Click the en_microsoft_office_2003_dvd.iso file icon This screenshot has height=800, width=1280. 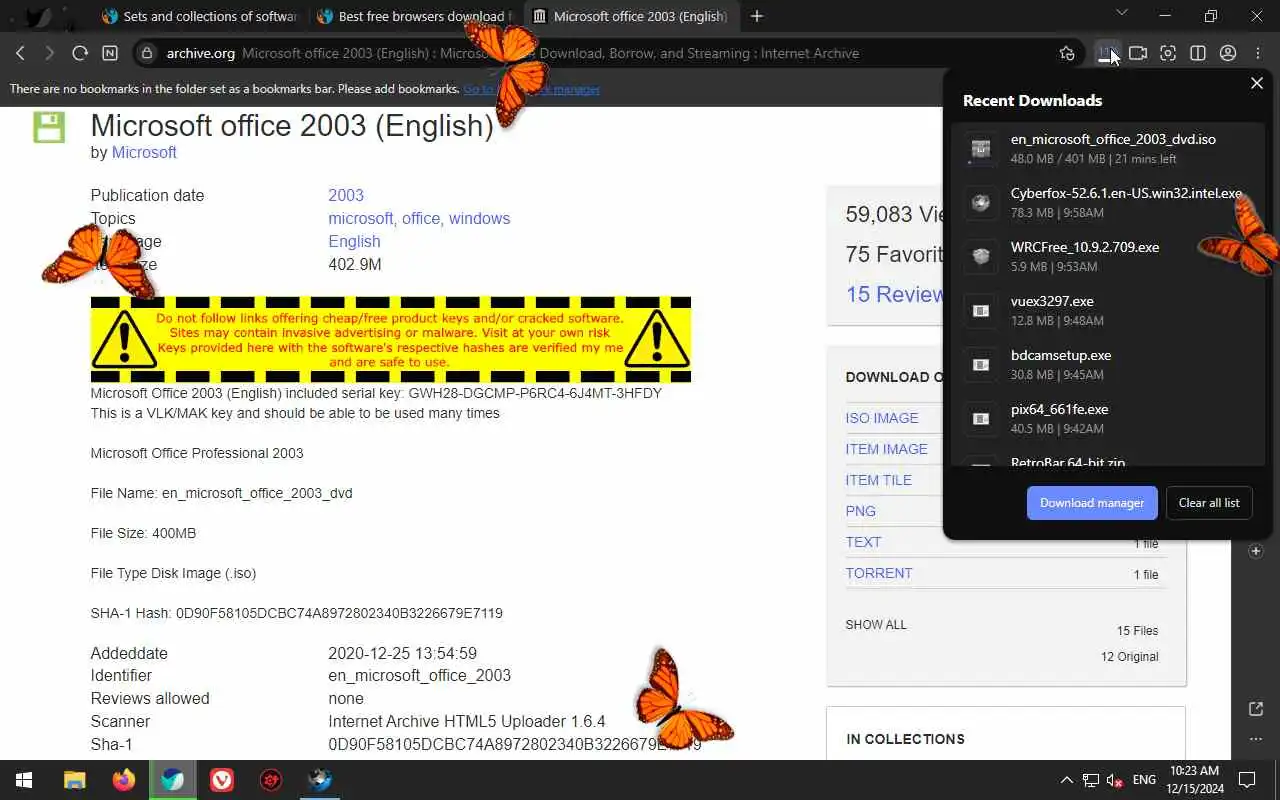[x=981, y=149]
